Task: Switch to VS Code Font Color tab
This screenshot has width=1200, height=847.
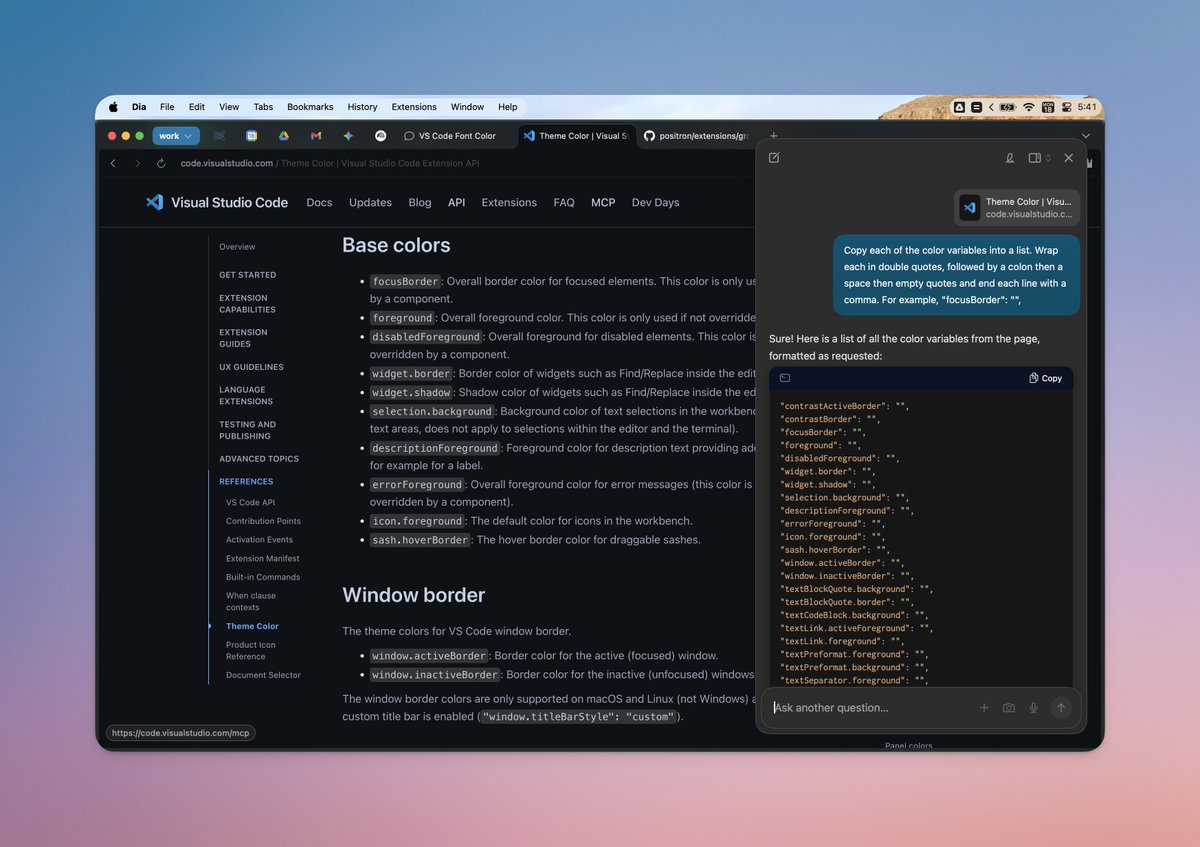Action: 451,136
